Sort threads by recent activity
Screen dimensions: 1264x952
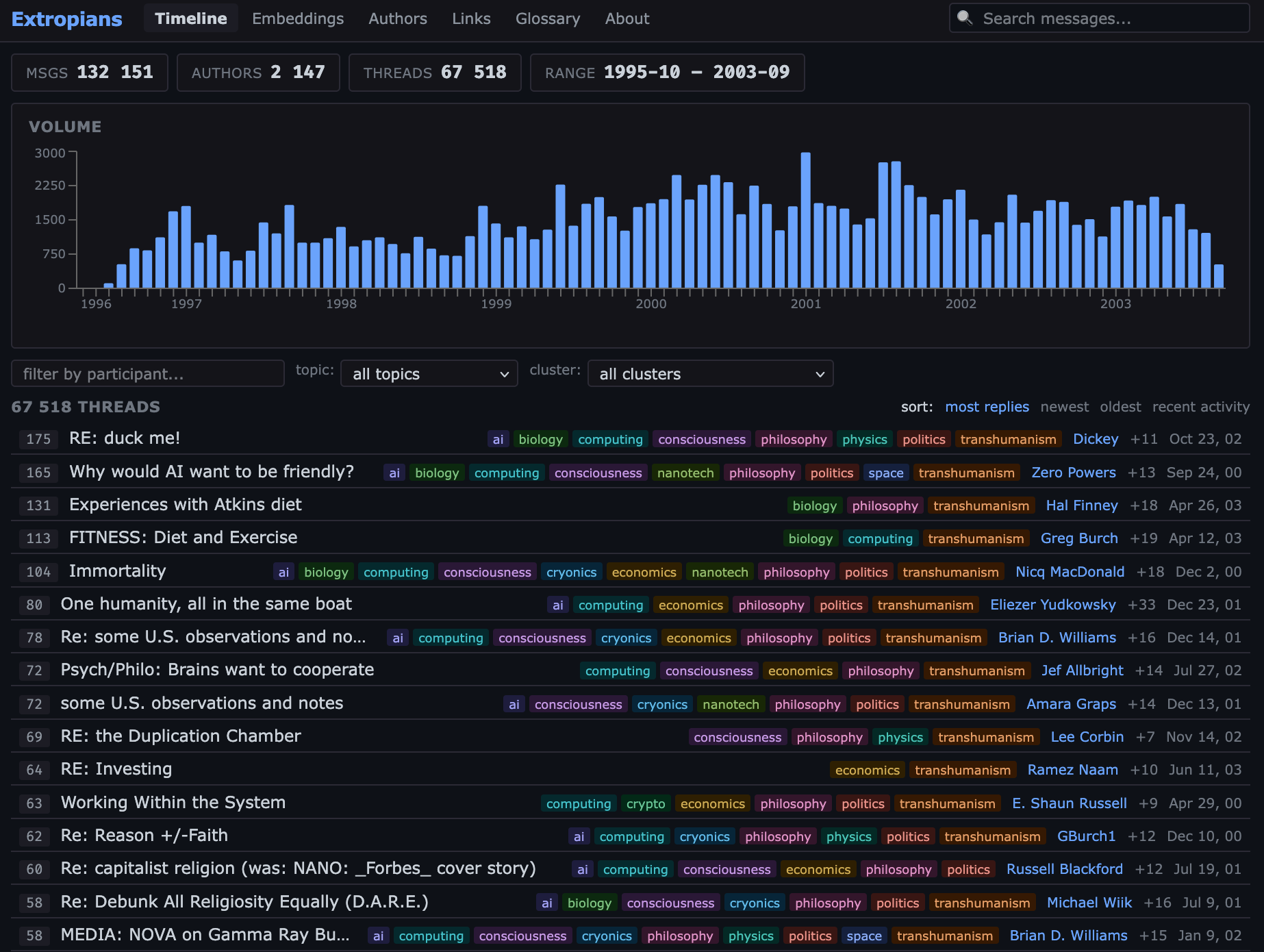coord(1200,407)
